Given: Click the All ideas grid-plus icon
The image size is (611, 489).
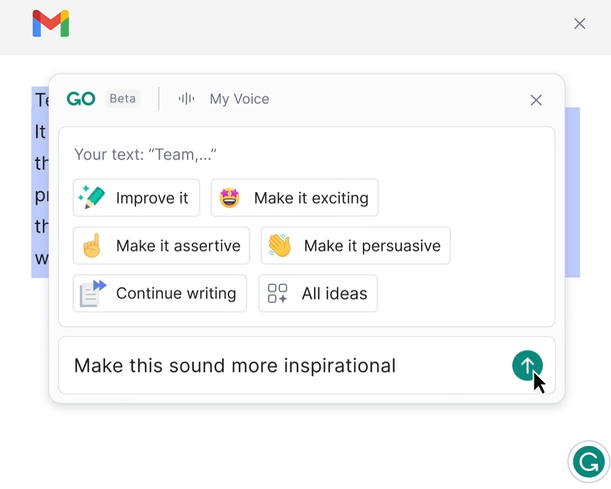Looking at the screenshot, I should pyautogui.click(x=278, y=294).
